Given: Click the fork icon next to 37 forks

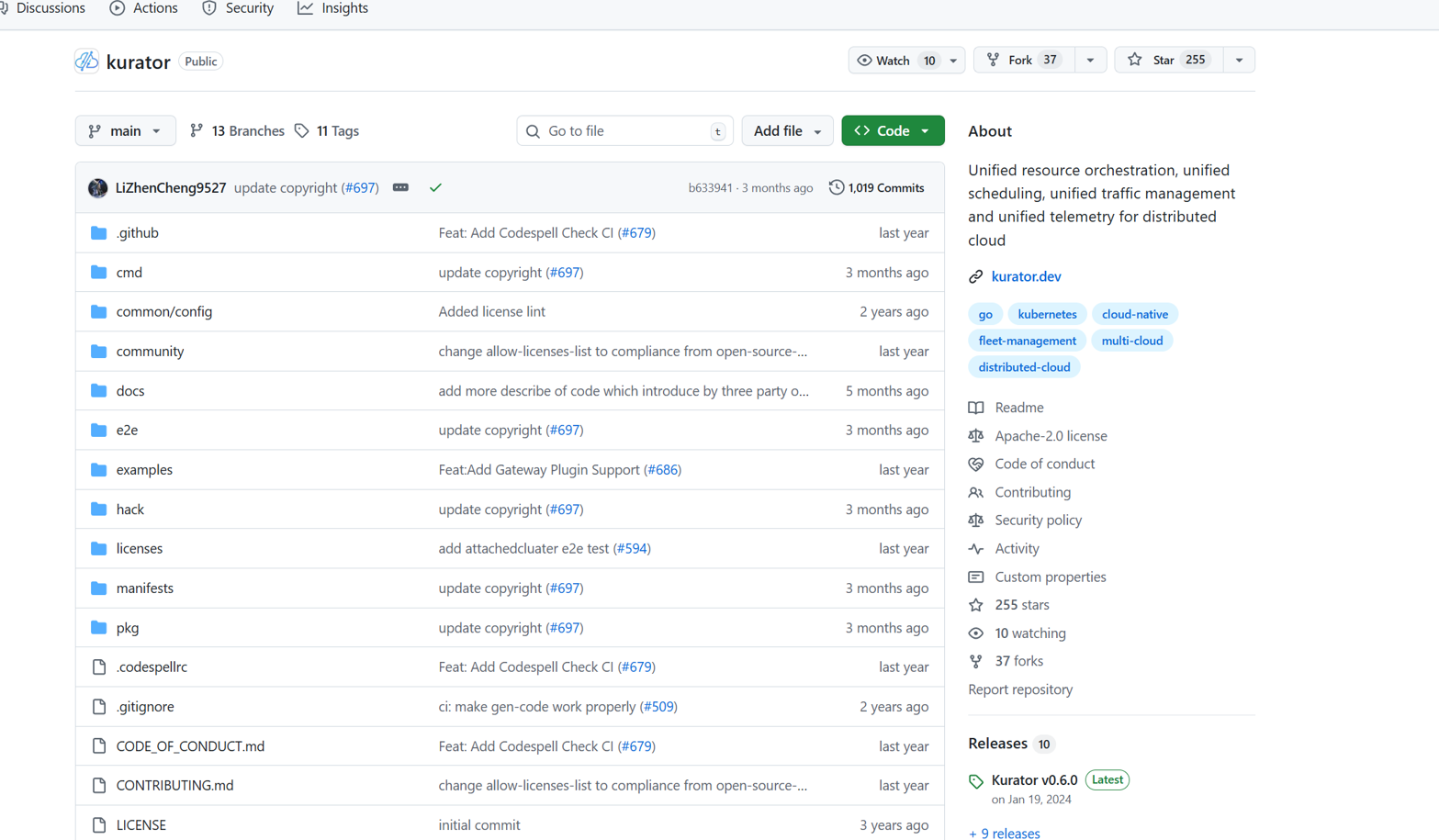Looking at the screenshot, I should tap(975, 661).
